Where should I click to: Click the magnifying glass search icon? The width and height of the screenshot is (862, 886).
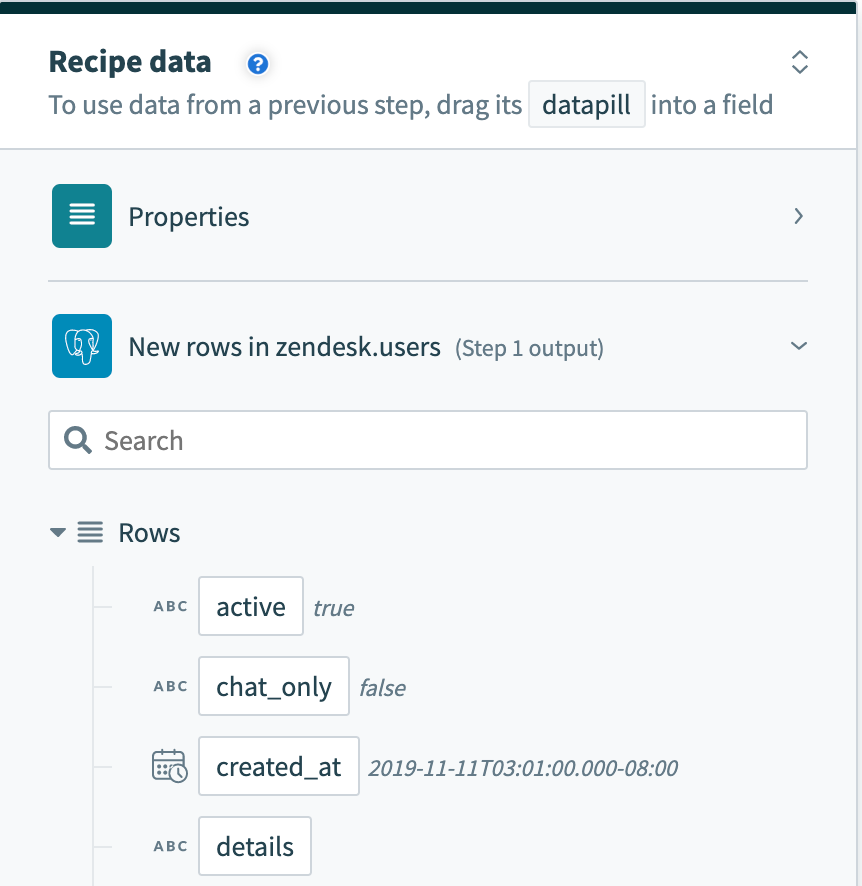(77, 440)
